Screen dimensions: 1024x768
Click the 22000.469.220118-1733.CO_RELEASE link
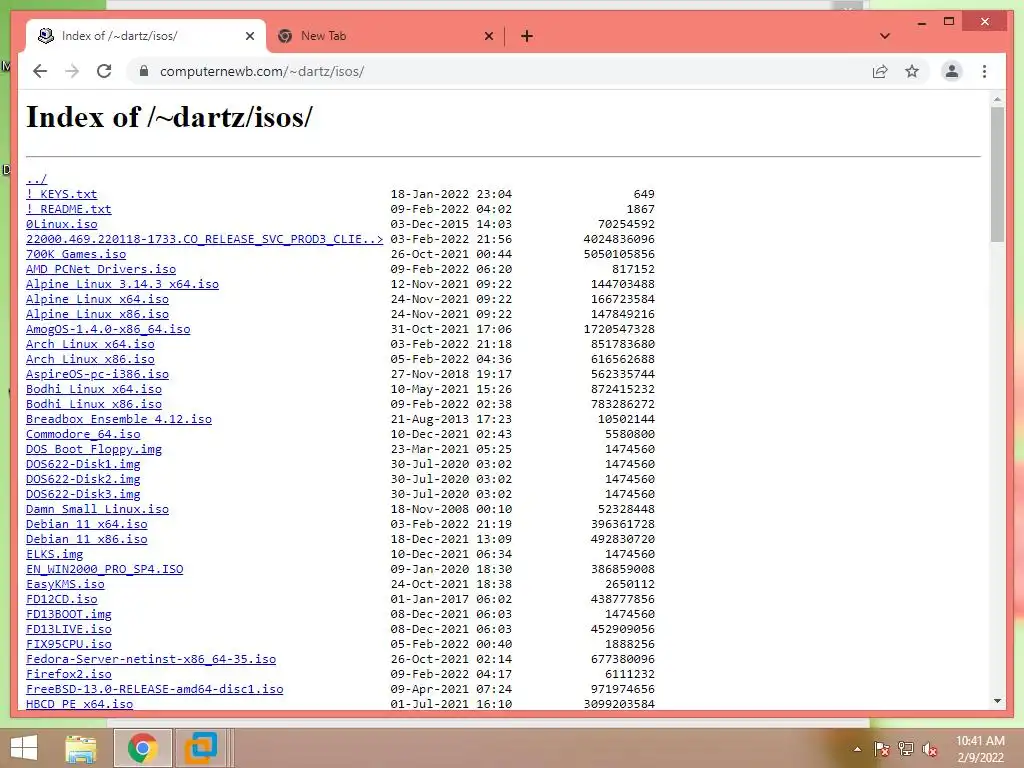[x=204, y=239]
